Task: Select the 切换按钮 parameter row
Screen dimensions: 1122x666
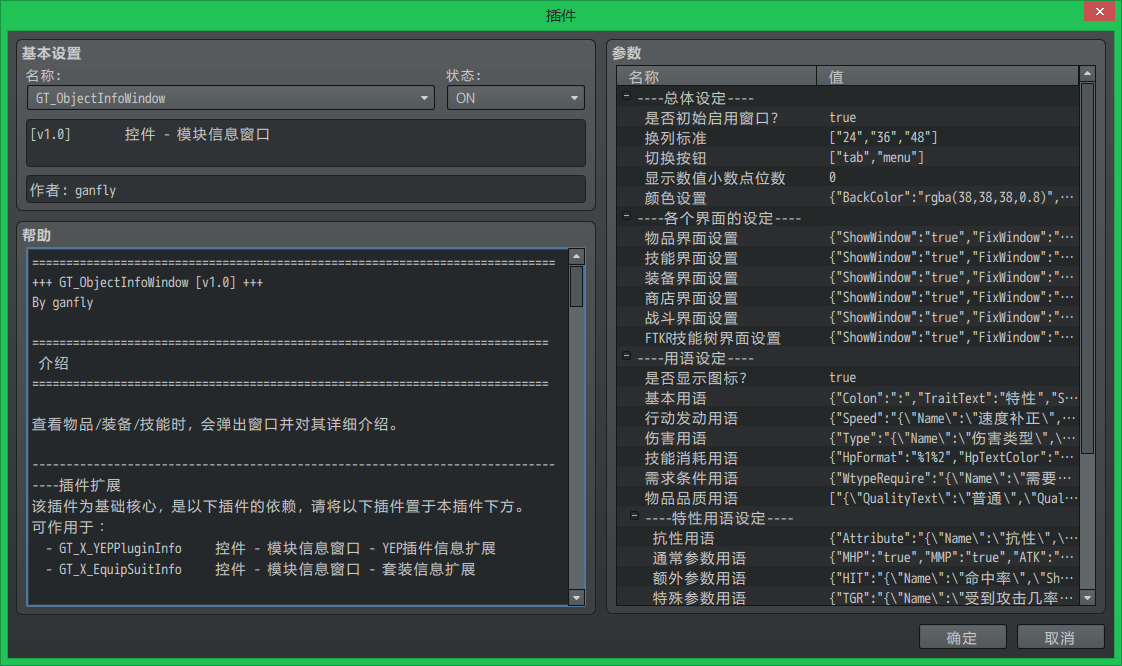Action: (x=848, y=157)
